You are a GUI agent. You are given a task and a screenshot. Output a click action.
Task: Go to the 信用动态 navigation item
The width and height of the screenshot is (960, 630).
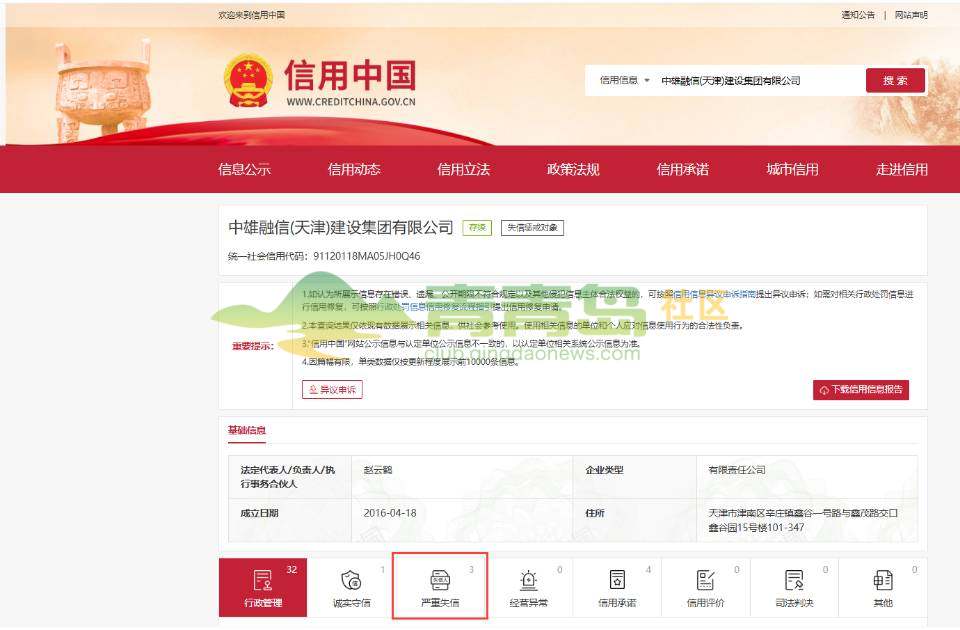pos(354,170)
